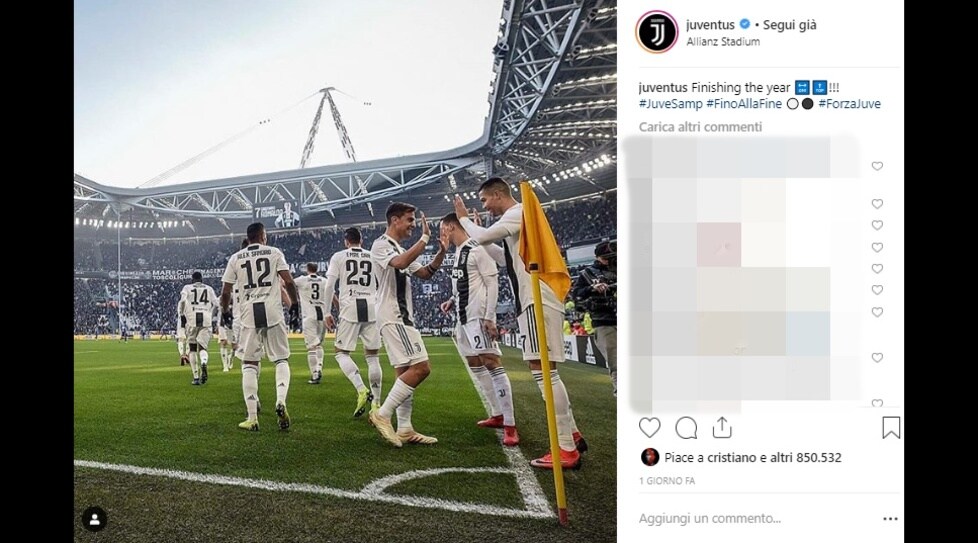Click the verified badge next to juventus
Image resolution: width=978 pixels, height=543 pixels.
pos(745,24)
